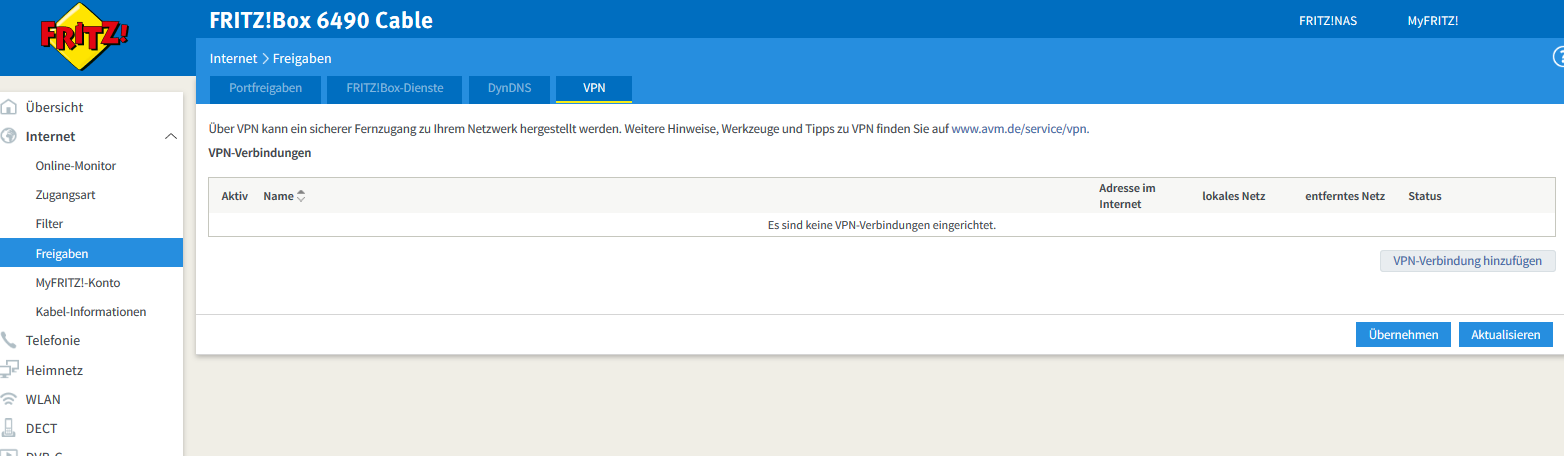Collapse the Internet menu chevron
The width and height of the screenshot is (1564, 456).
click(x=170, y=136)
